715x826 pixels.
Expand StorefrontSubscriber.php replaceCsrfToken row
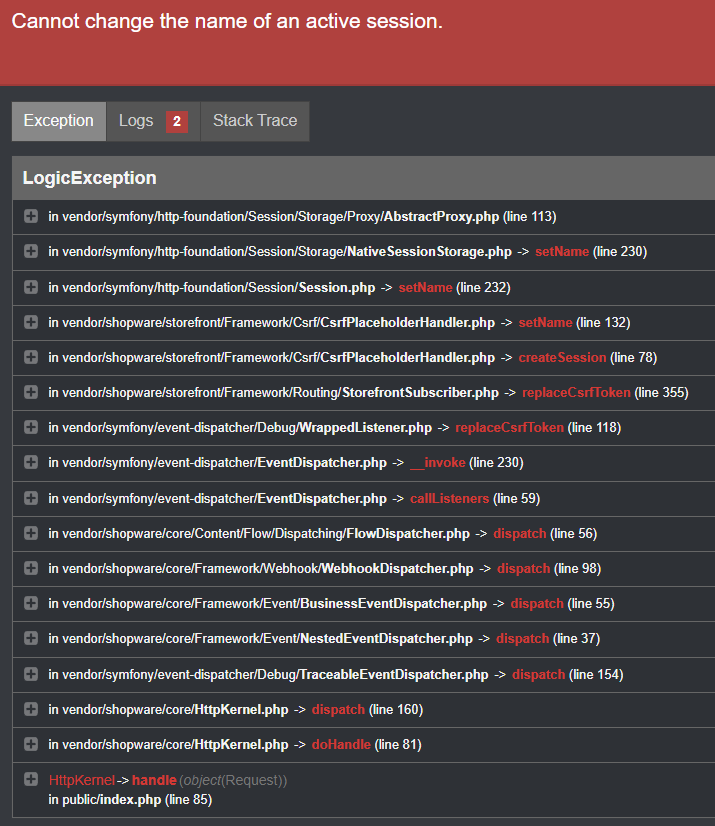(x=31, y=392)
